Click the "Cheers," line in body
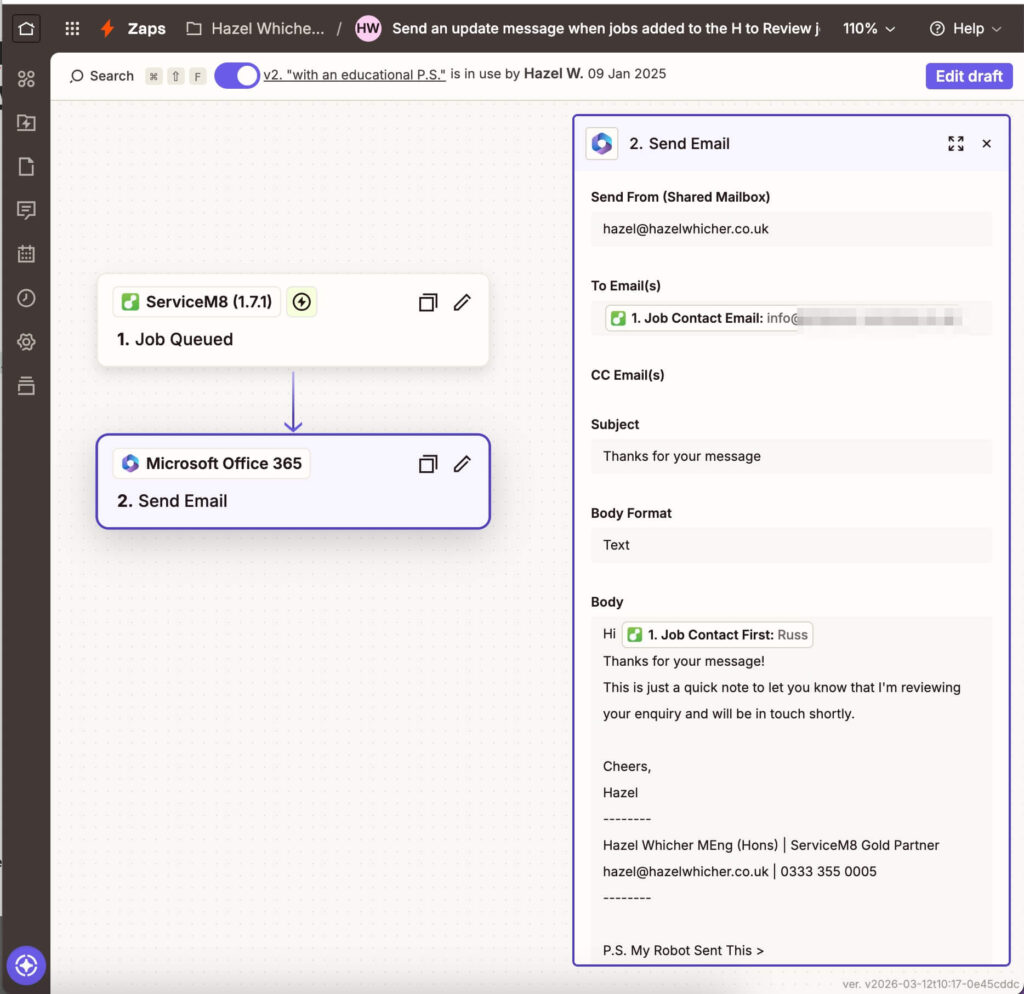This screenshot has height=994, width=1024. click(x=627, y=767)
